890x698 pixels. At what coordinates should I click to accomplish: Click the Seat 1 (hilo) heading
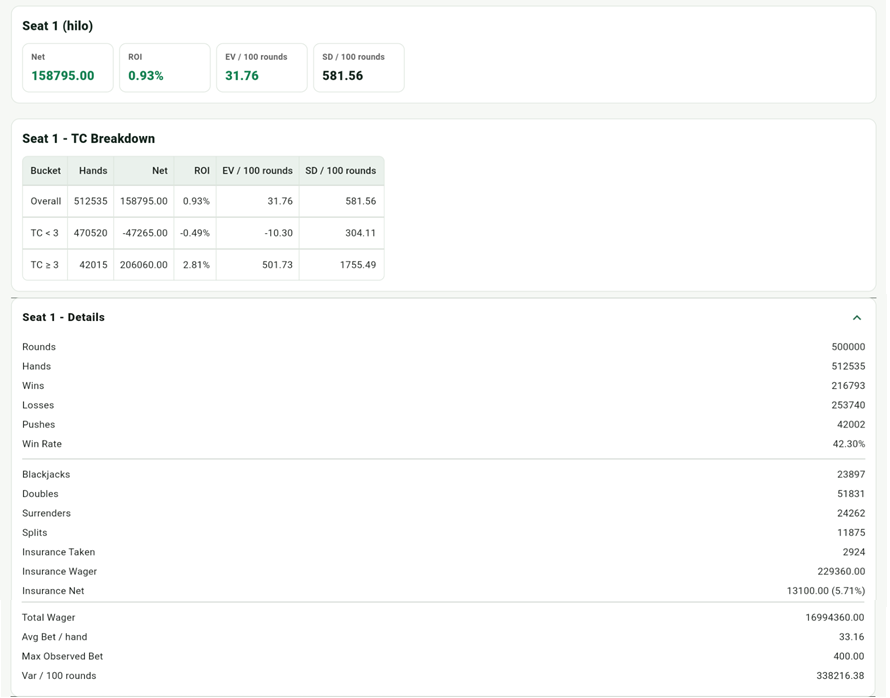click(x=57, y=26)
